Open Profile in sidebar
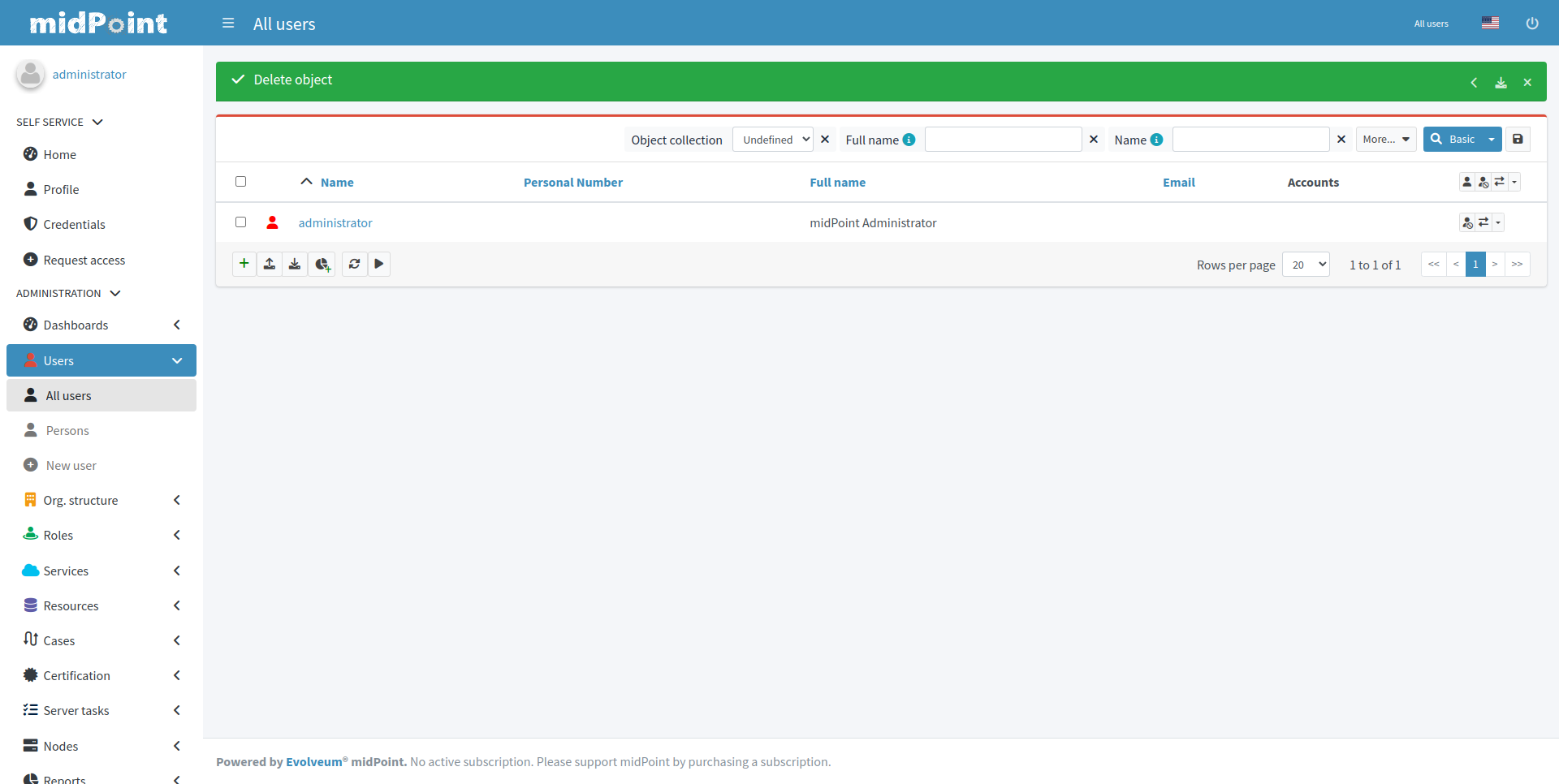Screen dimensions: 1559x784 point(101,189)
